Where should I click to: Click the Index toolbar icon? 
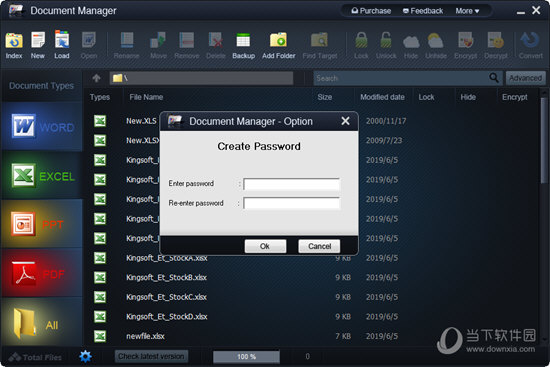(x=14, y=40)
